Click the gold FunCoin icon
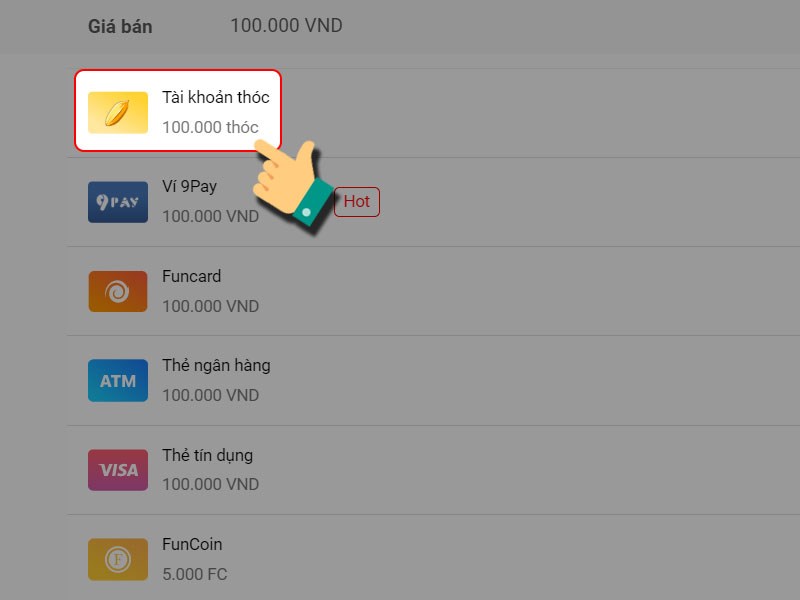Image resolution: width=800 pixels, height=600 pixels. coord(118,559)
